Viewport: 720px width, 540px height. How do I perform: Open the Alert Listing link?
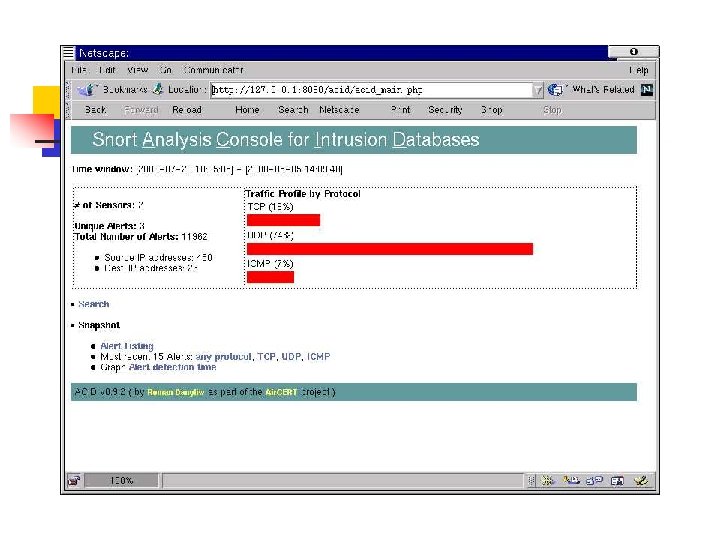[x=127, y=346]
